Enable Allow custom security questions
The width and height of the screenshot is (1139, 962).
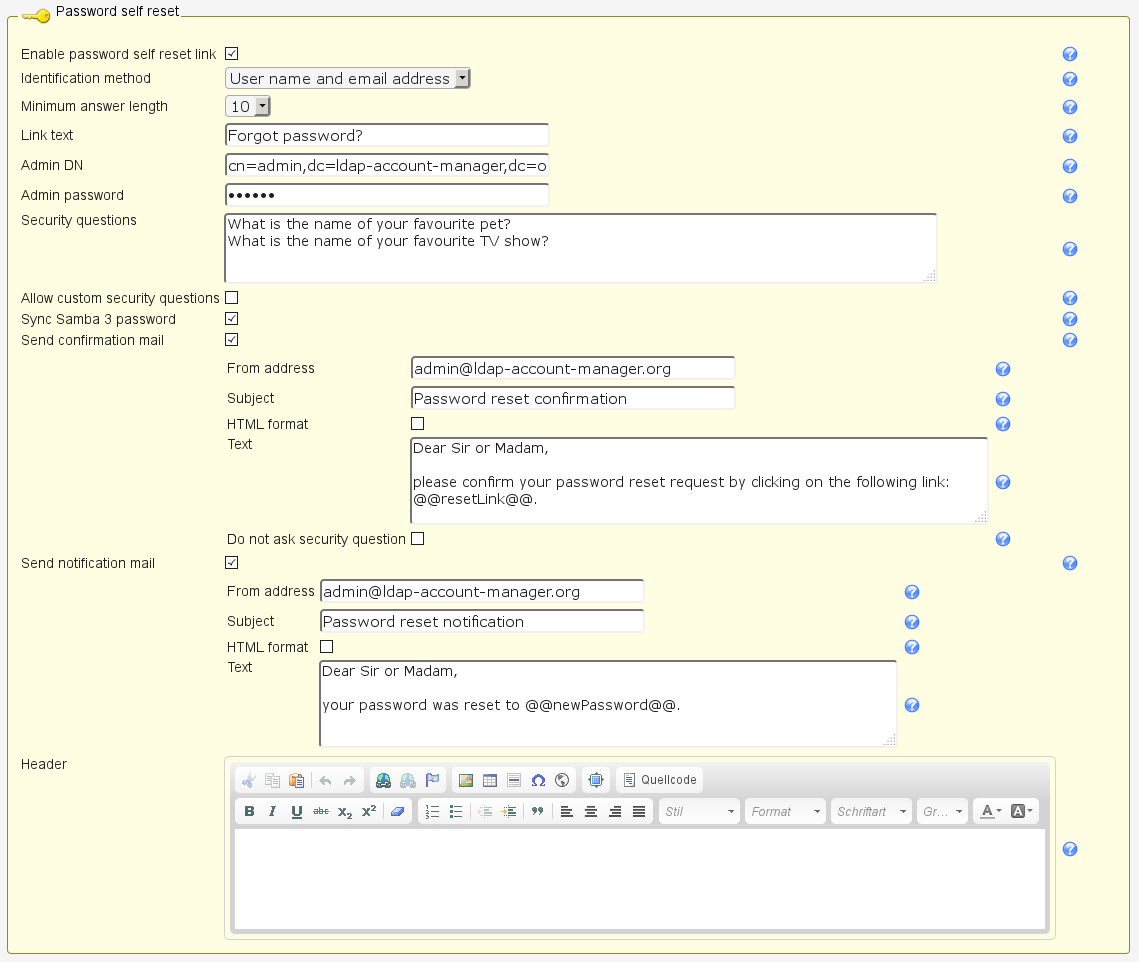tap(232, 298)
